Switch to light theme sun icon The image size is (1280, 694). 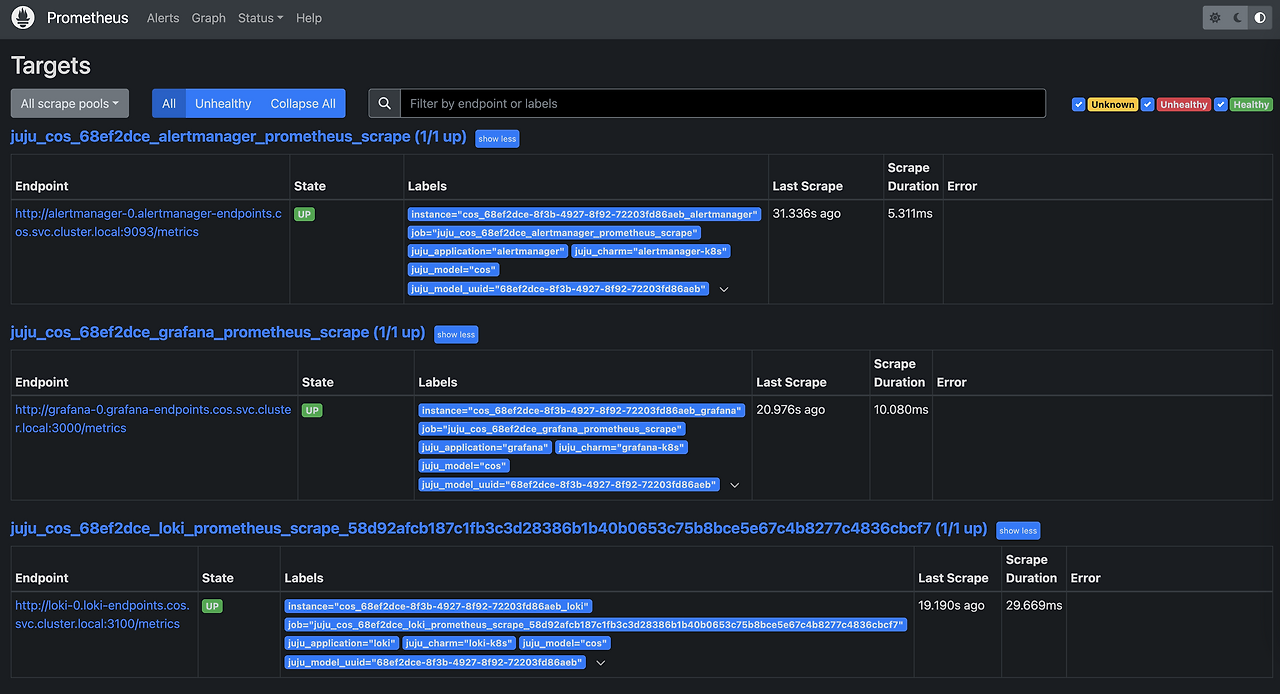(x=1215, y=18)
